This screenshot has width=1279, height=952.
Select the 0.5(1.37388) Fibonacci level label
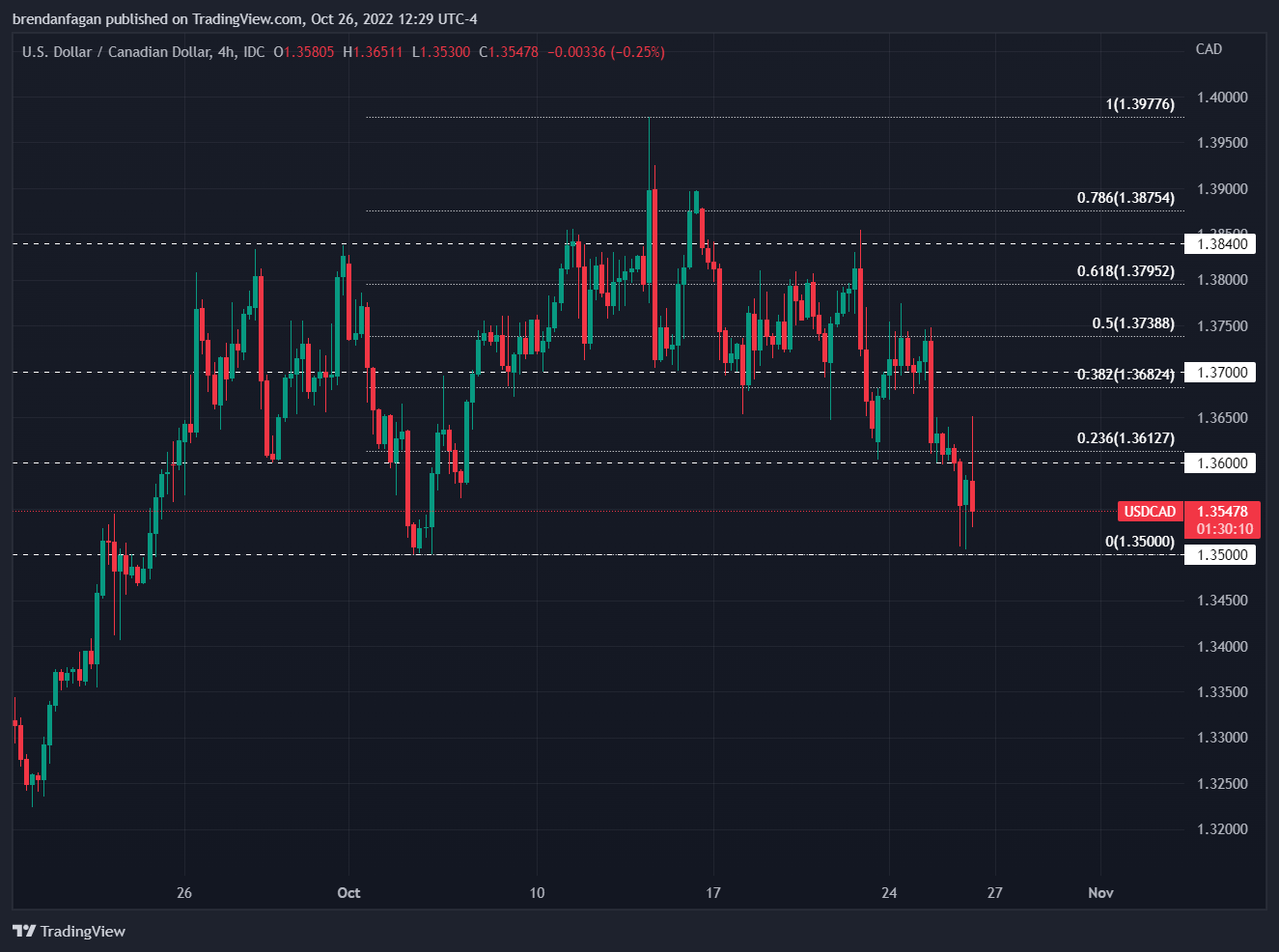(x=1133, y=323)
